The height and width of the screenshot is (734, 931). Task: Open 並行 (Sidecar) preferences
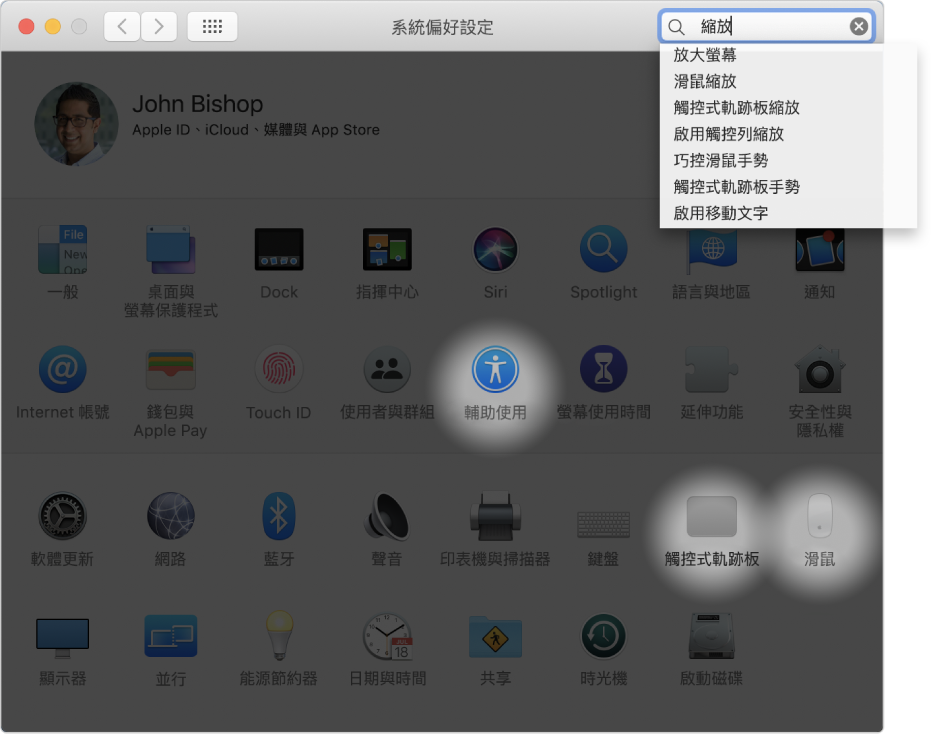[170, 636]
